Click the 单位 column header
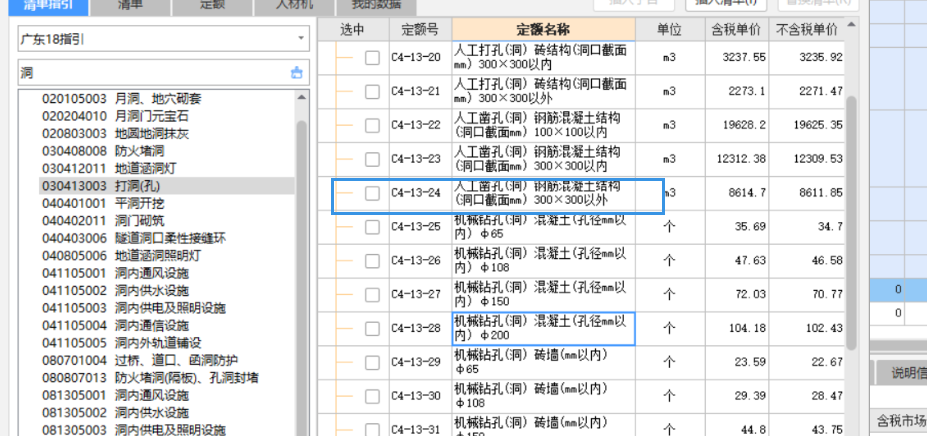927x436 pixels. [669, 29]
